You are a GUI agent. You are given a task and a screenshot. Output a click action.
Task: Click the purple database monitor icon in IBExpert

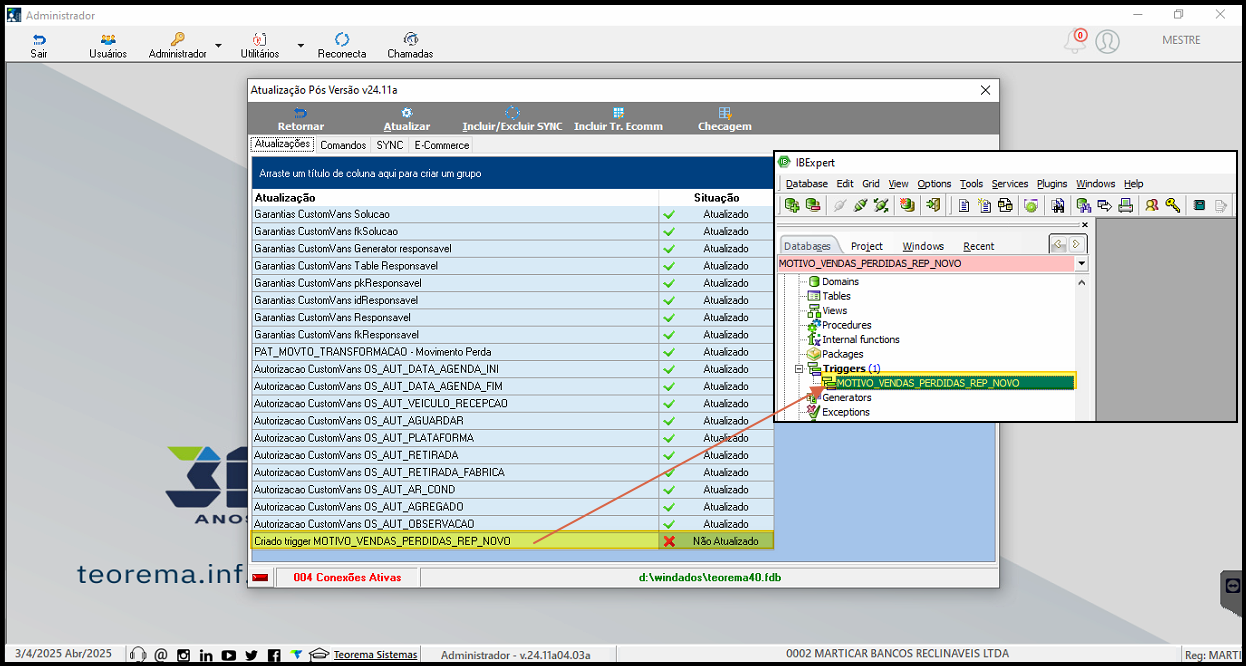coord(1083,205)
